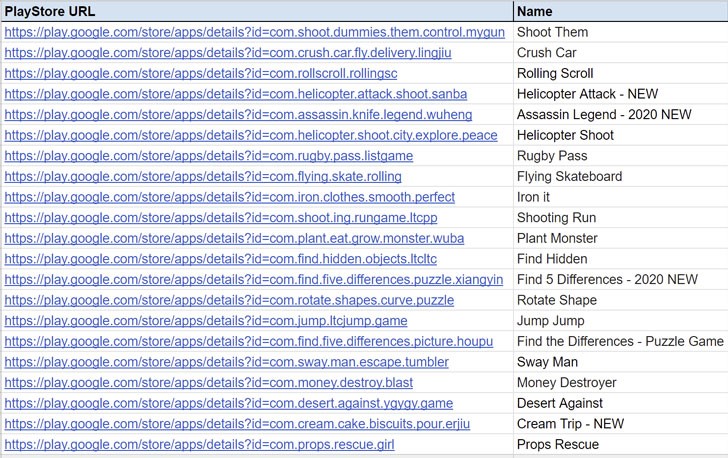Open the plant.eat.grow.monster.wuba link

[x=234, y=238]
